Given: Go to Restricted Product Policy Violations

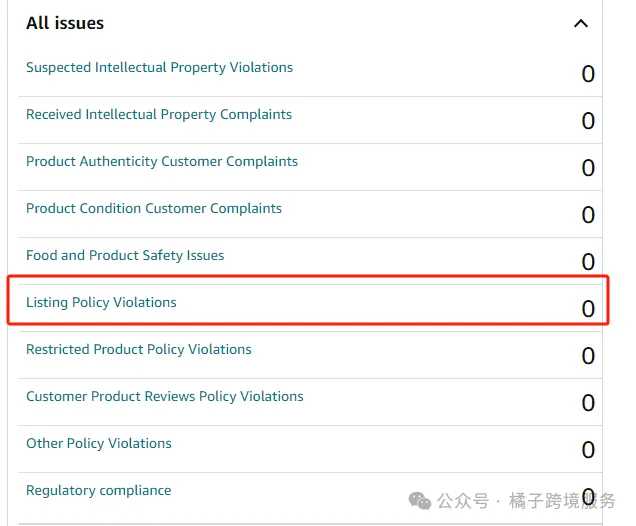Looking at the screenshot, I should [139, 350].
